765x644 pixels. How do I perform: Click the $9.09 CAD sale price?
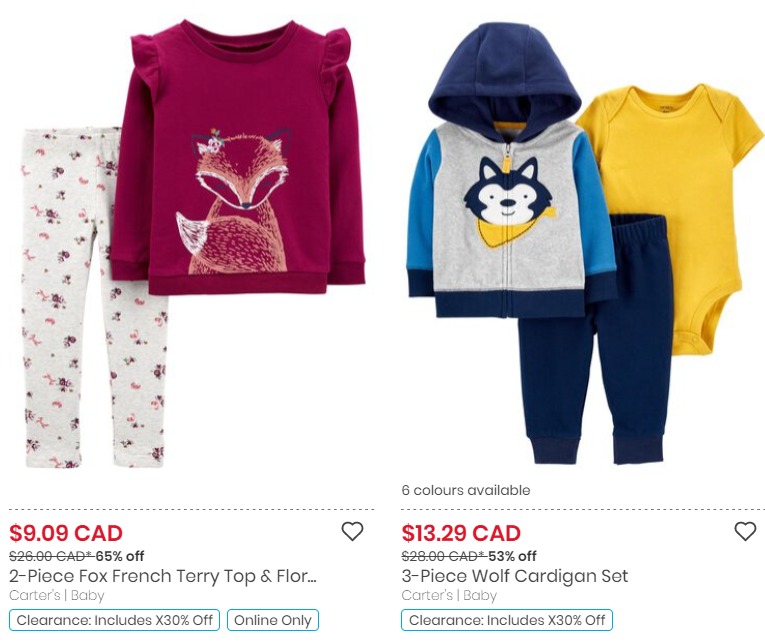[x=66, y=533]
